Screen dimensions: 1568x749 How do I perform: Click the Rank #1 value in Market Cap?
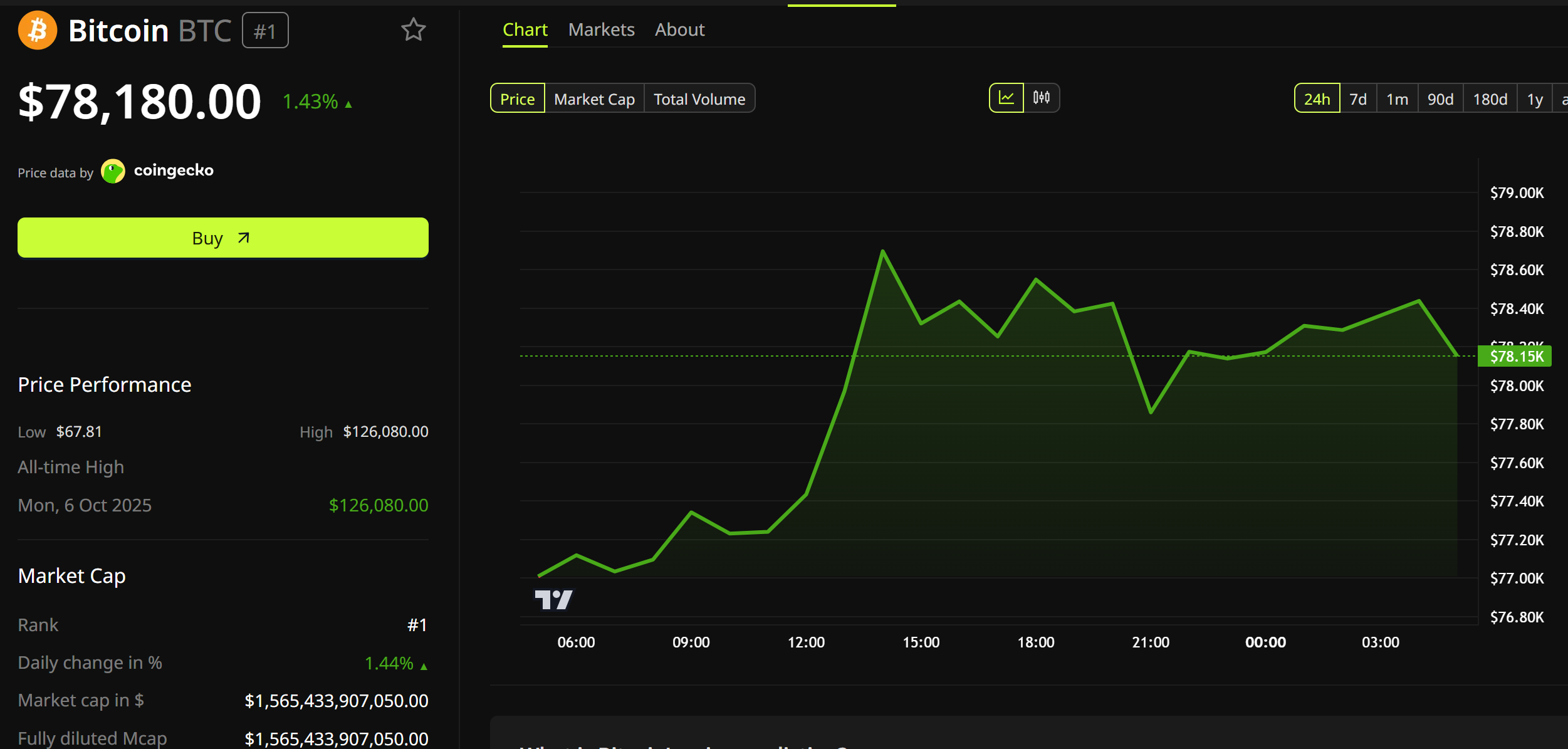click(x=417, y=625)
